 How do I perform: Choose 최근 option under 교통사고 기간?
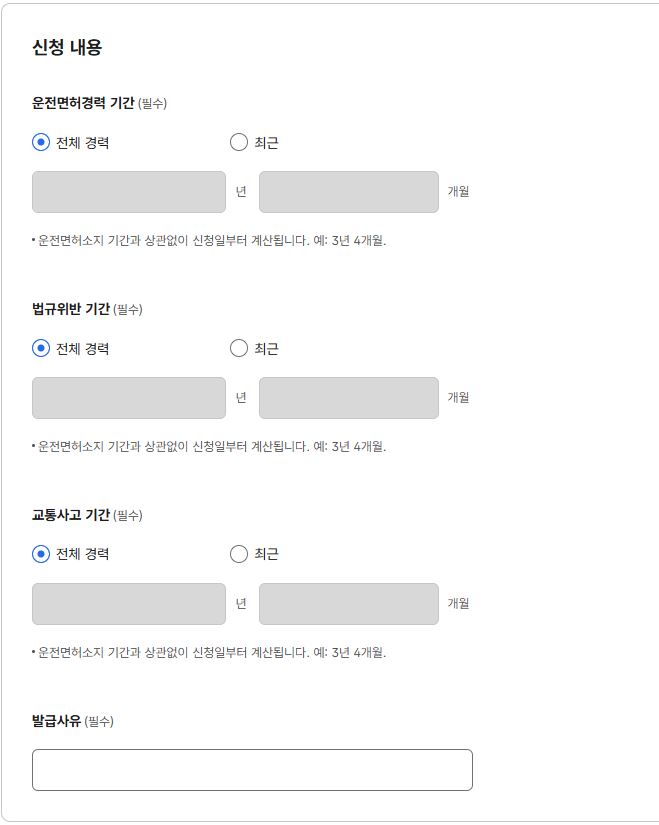click(x=237, y=551)
